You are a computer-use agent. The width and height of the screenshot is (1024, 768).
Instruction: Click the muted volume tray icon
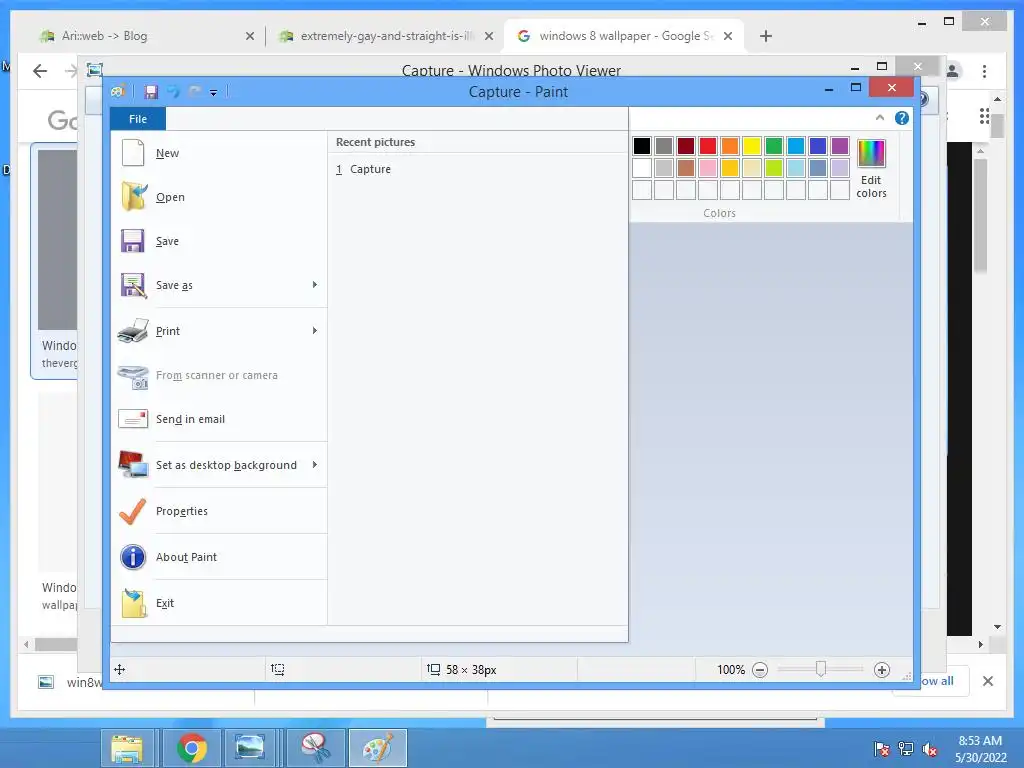[x=930, y=749]
